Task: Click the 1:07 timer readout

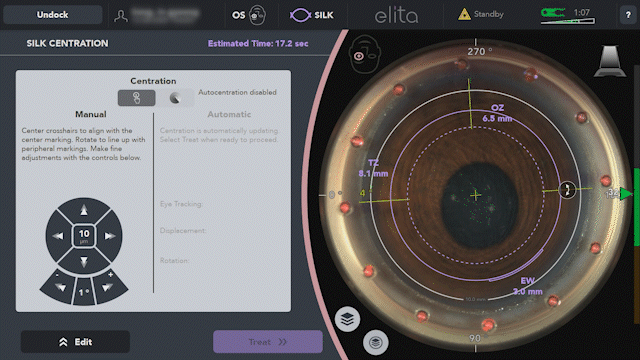Action: pos(581,12)
